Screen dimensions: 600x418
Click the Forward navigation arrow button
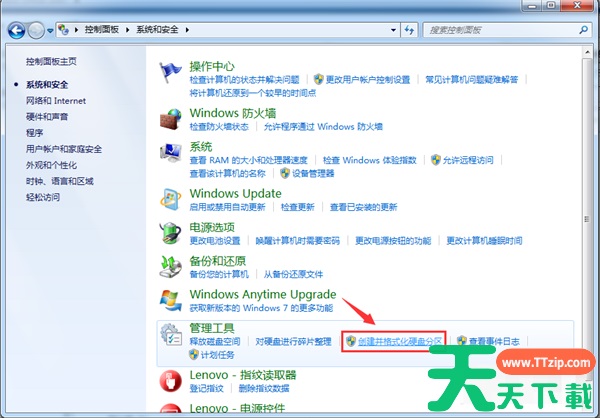tap(36, 30)
